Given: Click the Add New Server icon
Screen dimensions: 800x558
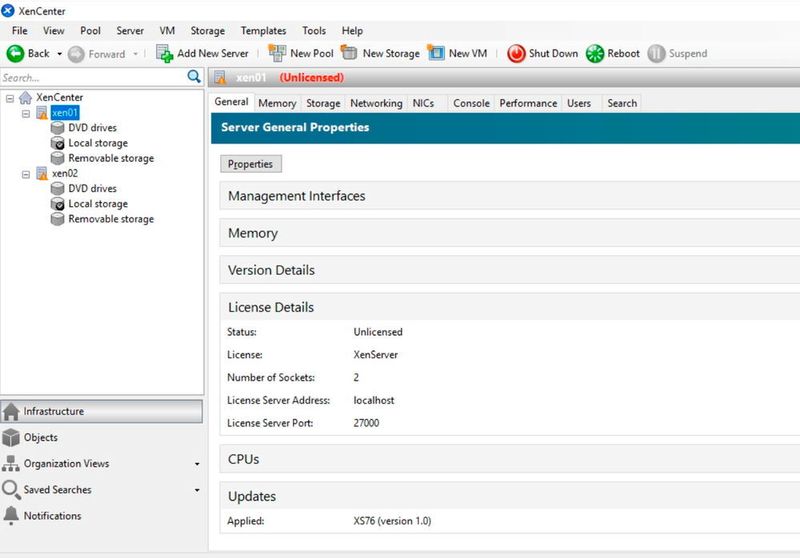Looking at the screenshot, I should [x=165, y=54].
